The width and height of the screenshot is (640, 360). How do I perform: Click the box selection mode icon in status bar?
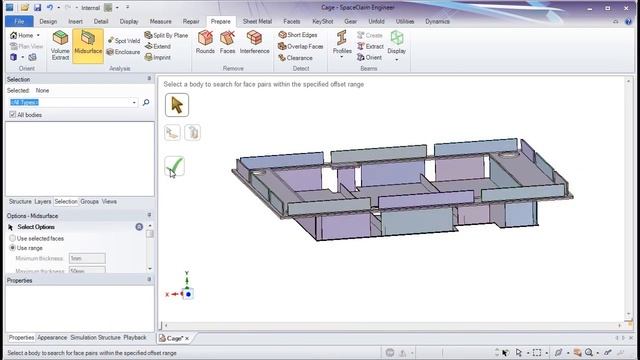coord(537,352)
